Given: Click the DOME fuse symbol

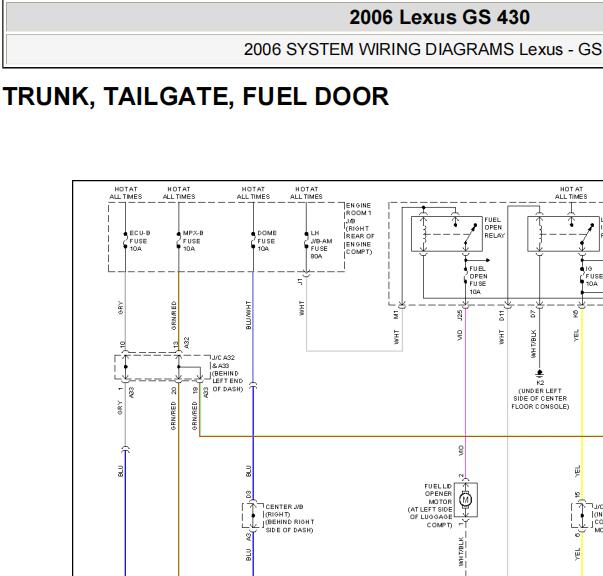Looking at the screenshot, I should [x=253, y=240].
